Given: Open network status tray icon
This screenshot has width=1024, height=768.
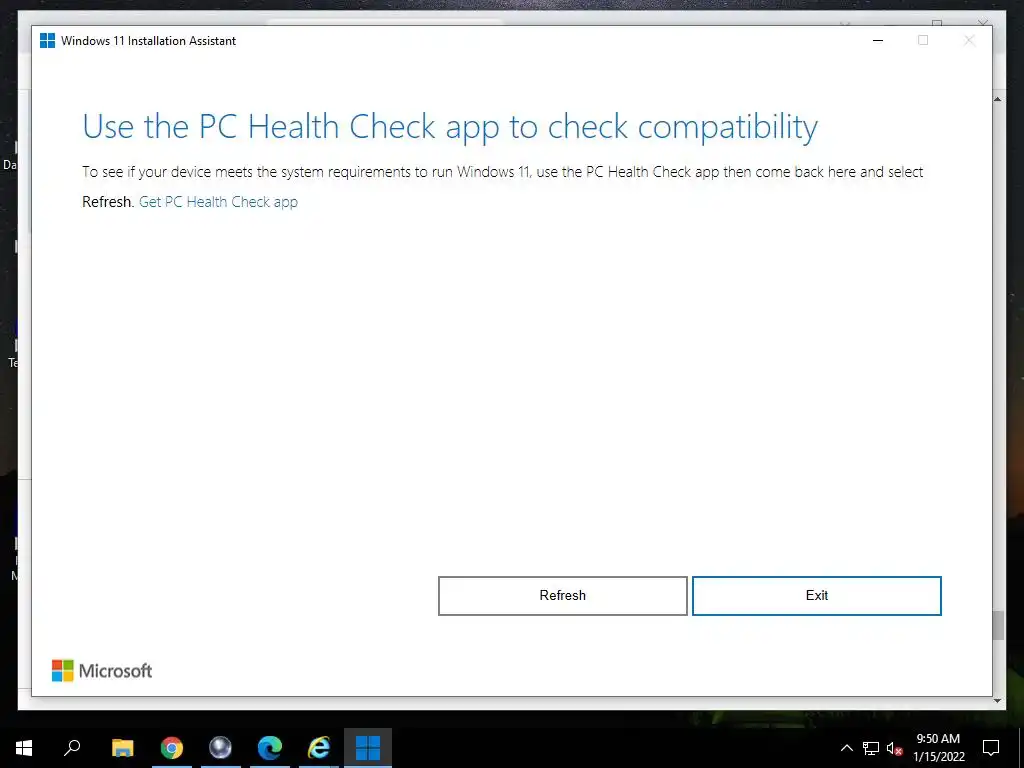Looking at the screenshot, I should (x=871, y=748).
